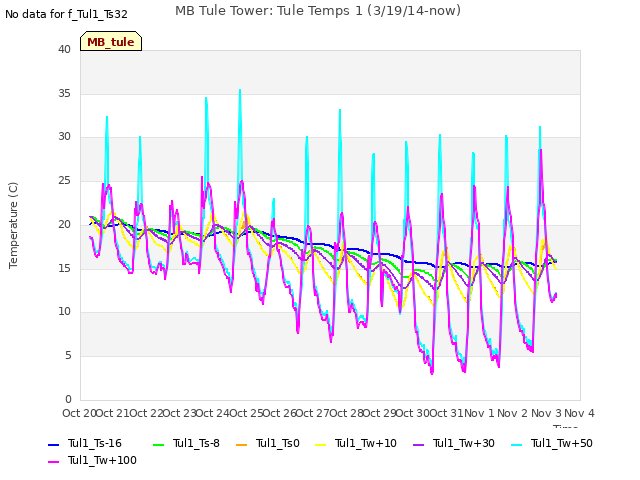Click the Oct 25 x-axis tick label
The image size is (640, 480).
coord(247,413)
